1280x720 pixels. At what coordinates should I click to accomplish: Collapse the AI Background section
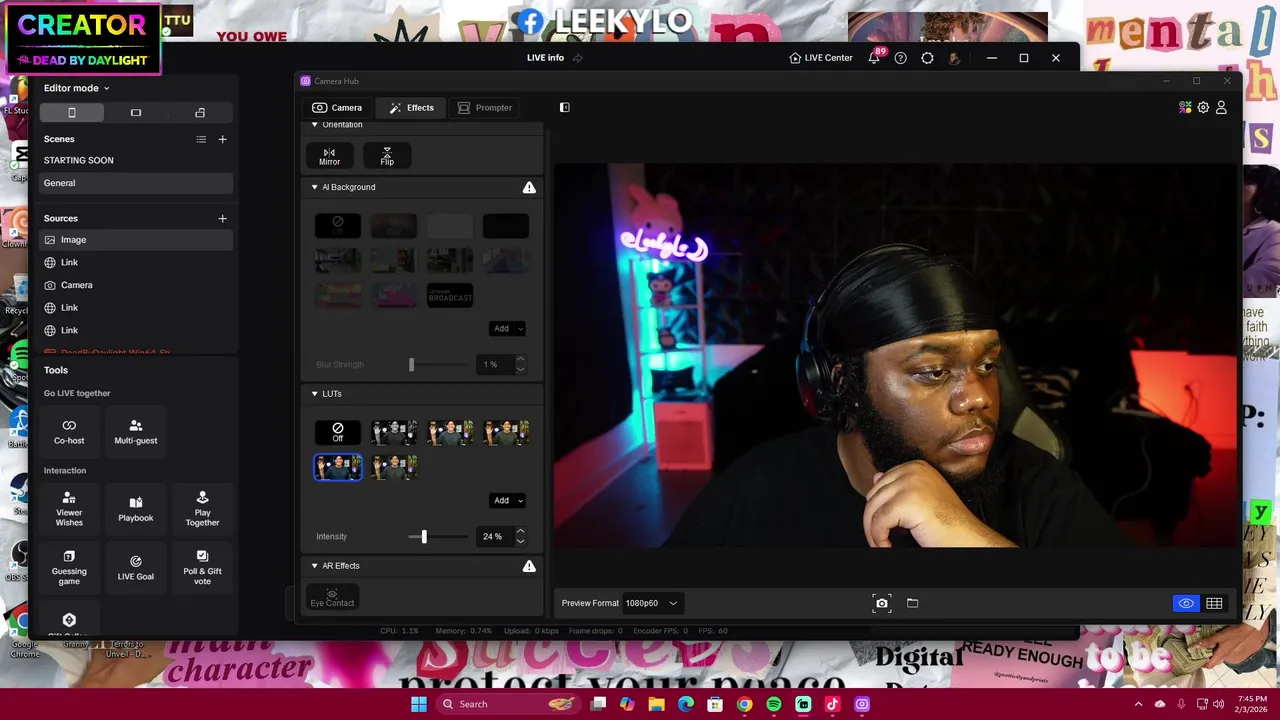point(314,187)
